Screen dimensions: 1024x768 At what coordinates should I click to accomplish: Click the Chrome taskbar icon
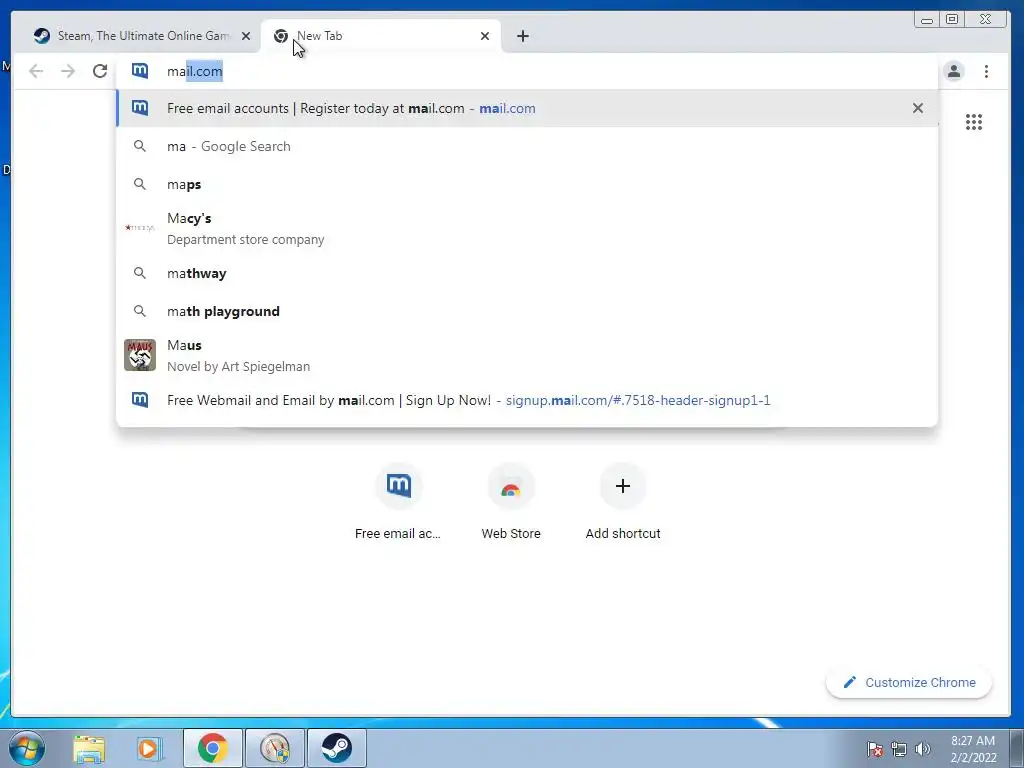coord(212,748)
